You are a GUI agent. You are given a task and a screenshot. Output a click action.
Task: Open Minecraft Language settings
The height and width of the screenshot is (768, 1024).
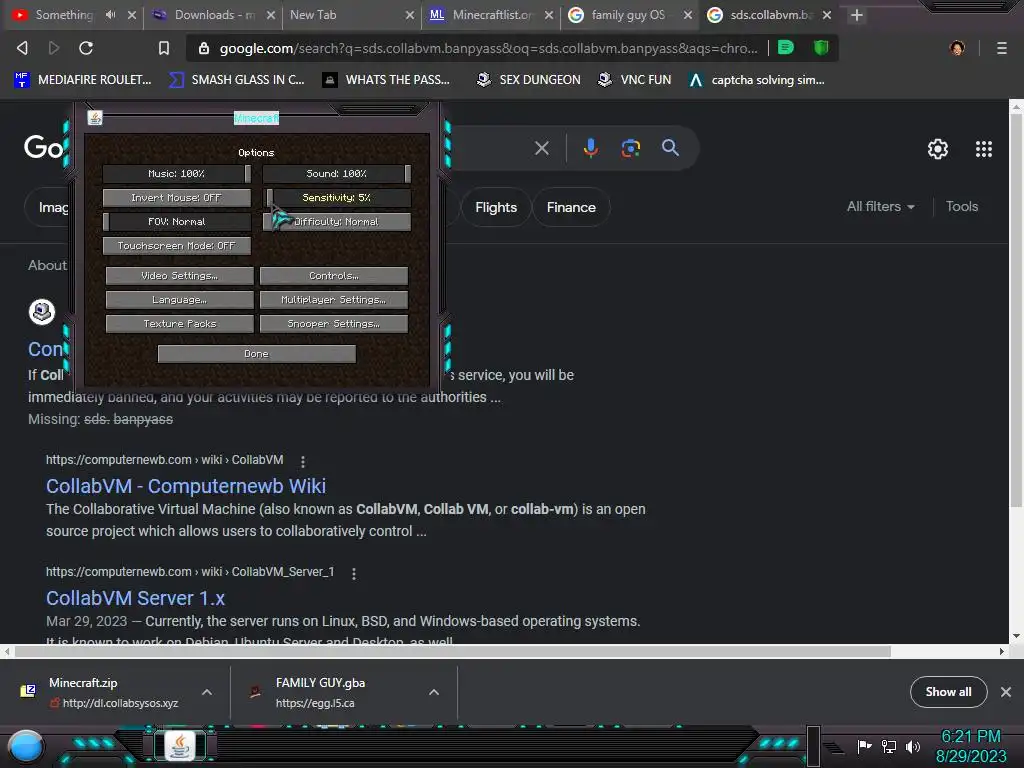tap(180, 300)
